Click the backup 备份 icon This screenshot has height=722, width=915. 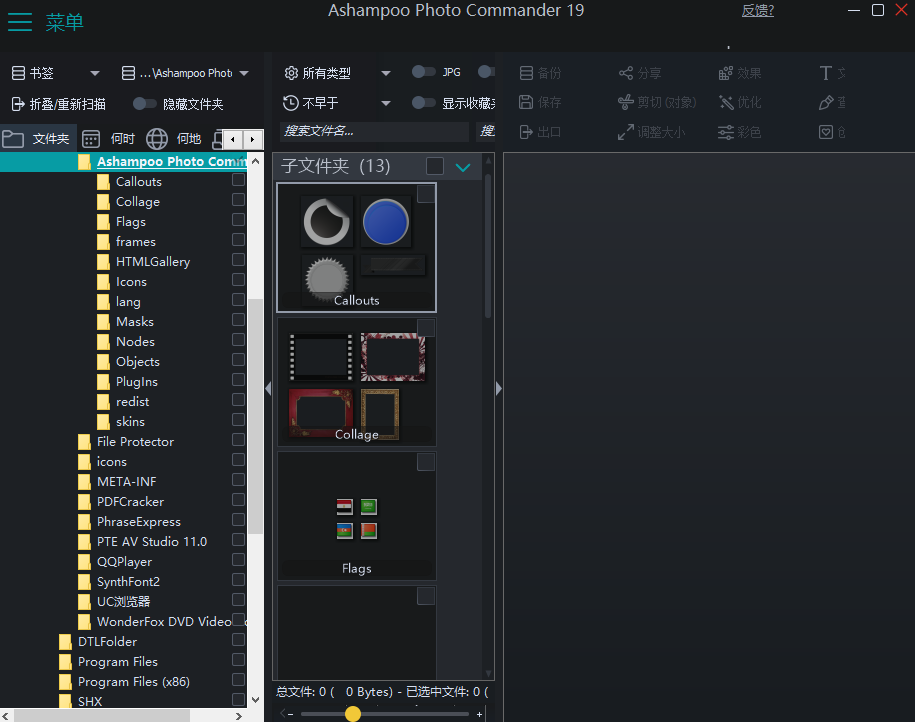(526, 73)
